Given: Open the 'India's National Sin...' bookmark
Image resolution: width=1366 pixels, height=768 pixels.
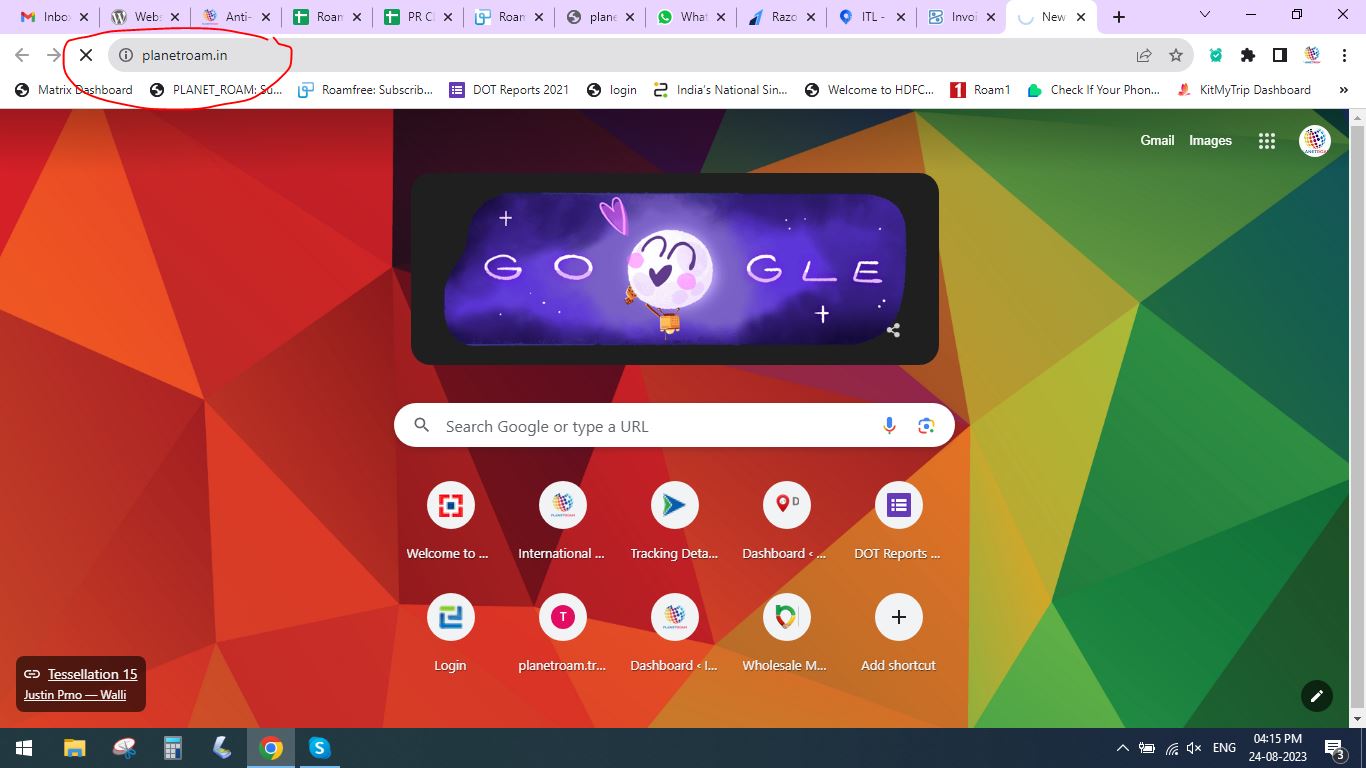Looking at the screenshot, I should [x=720, y=90].
